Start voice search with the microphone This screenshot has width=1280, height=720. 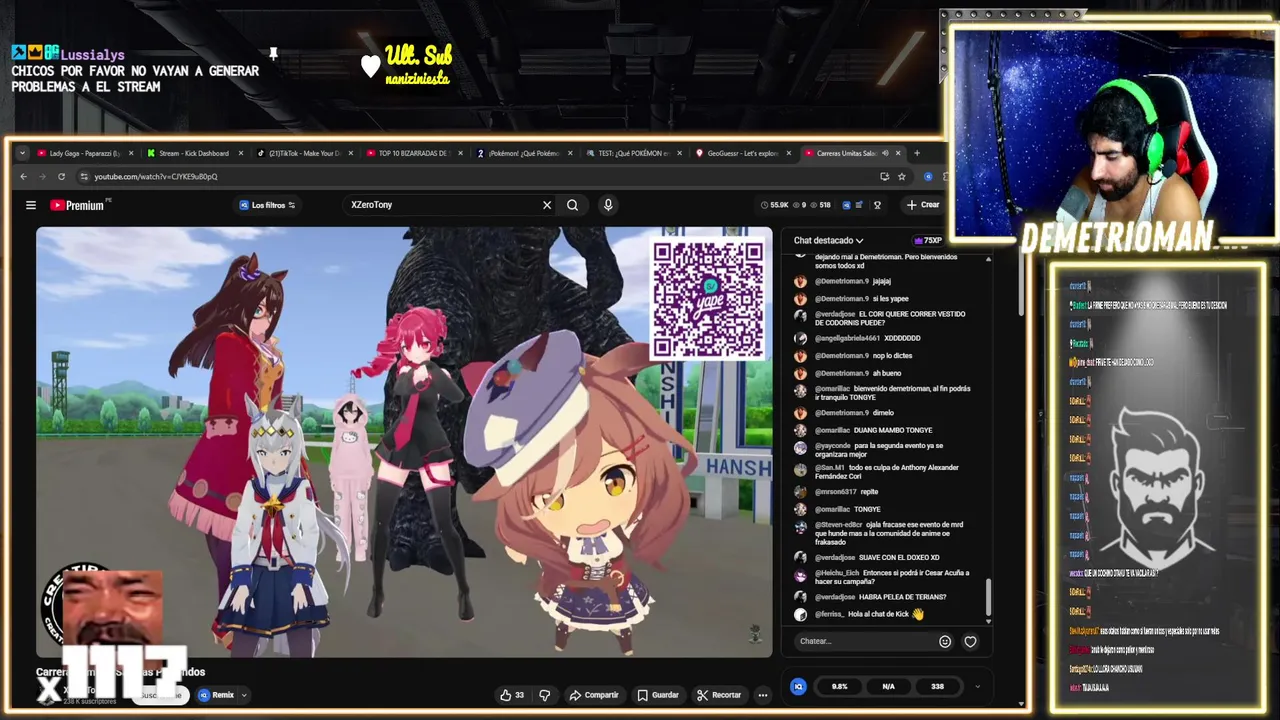click(608, 205)
